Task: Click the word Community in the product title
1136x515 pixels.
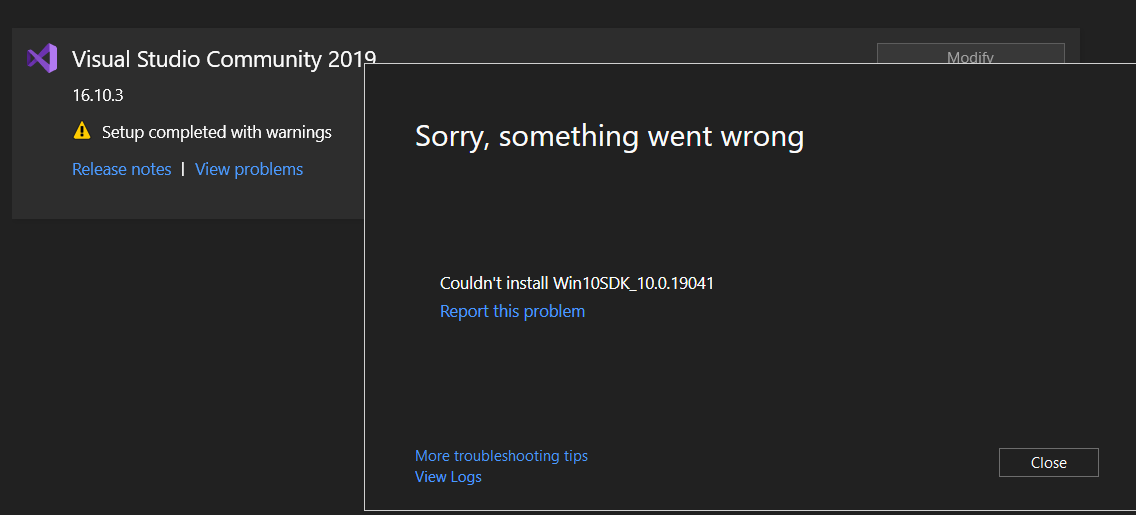Action: [264, 59]
